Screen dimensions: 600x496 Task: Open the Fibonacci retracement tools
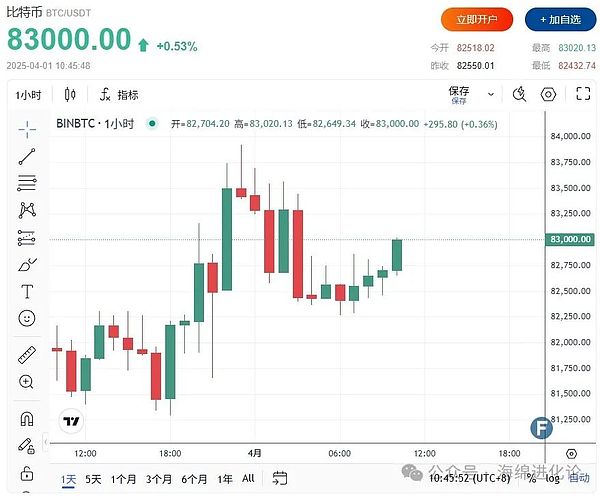pyautogui.click(x=27, y=183)
